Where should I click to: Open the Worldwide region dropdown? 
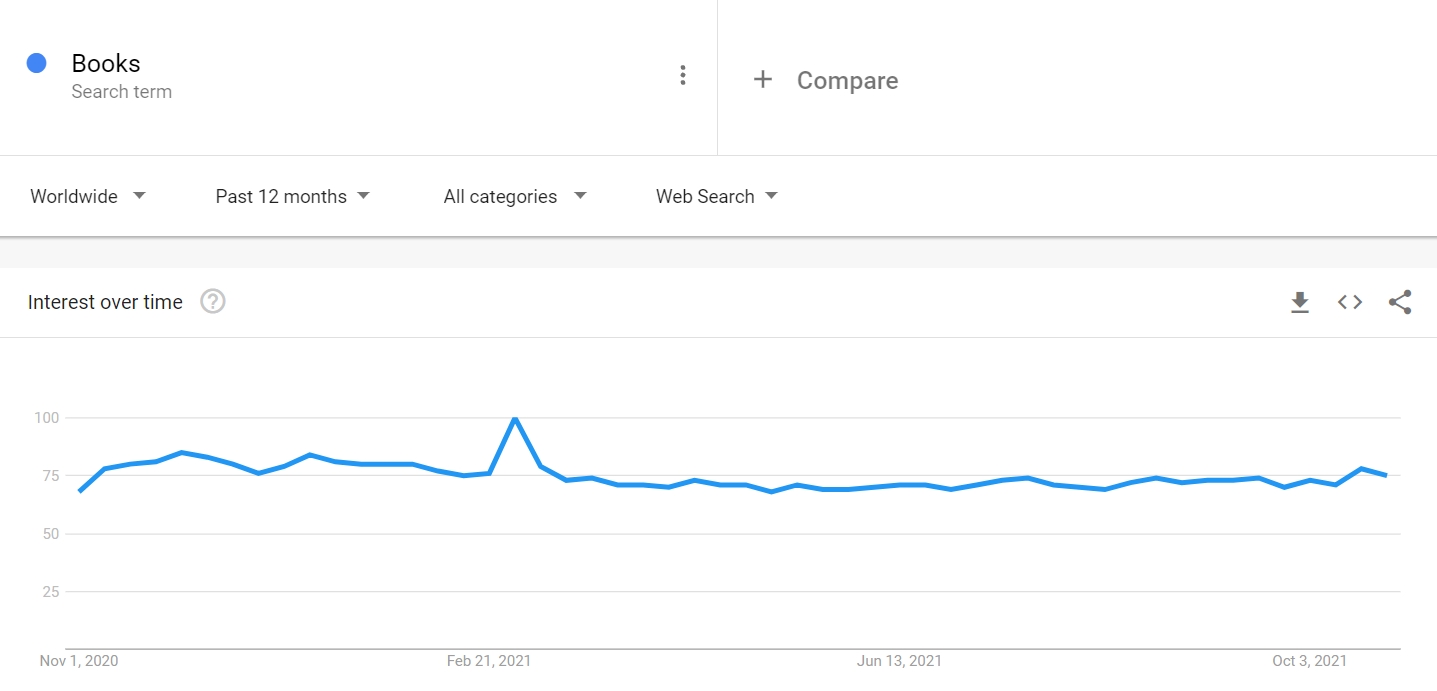(88, 196)
